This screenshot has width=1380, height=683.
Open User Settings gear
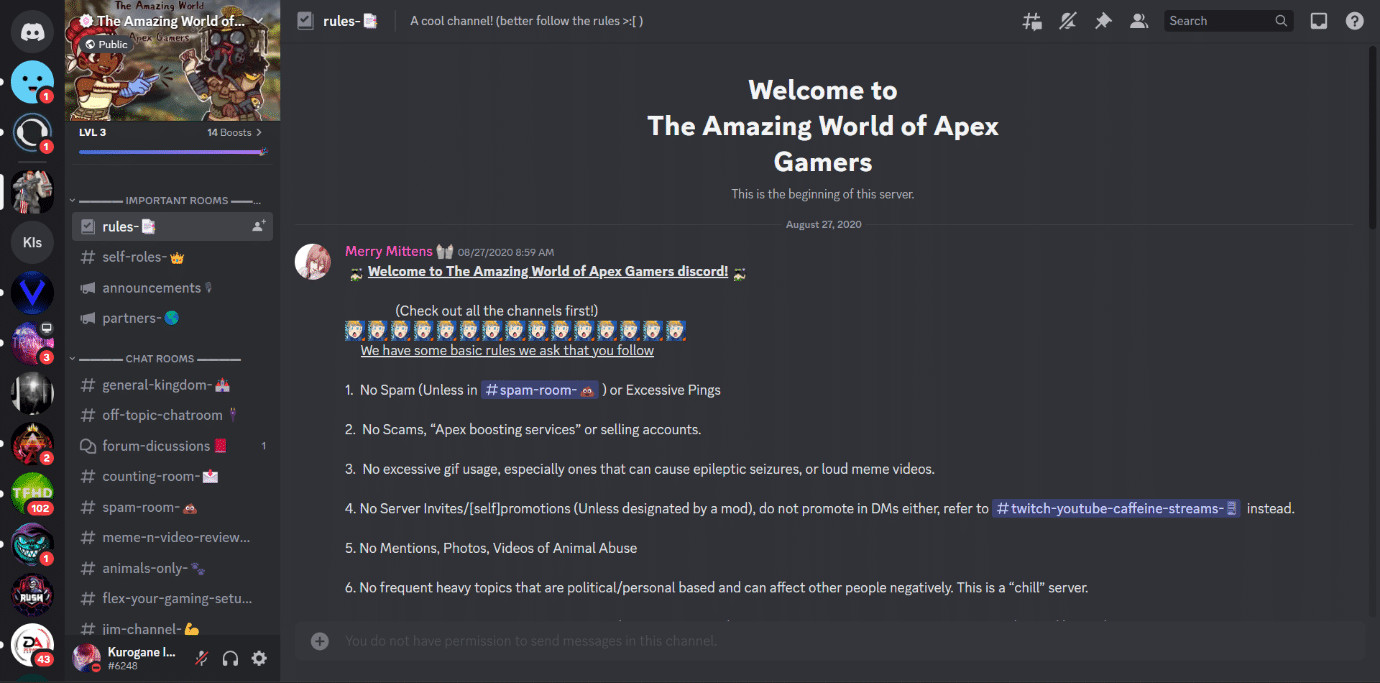258,658
